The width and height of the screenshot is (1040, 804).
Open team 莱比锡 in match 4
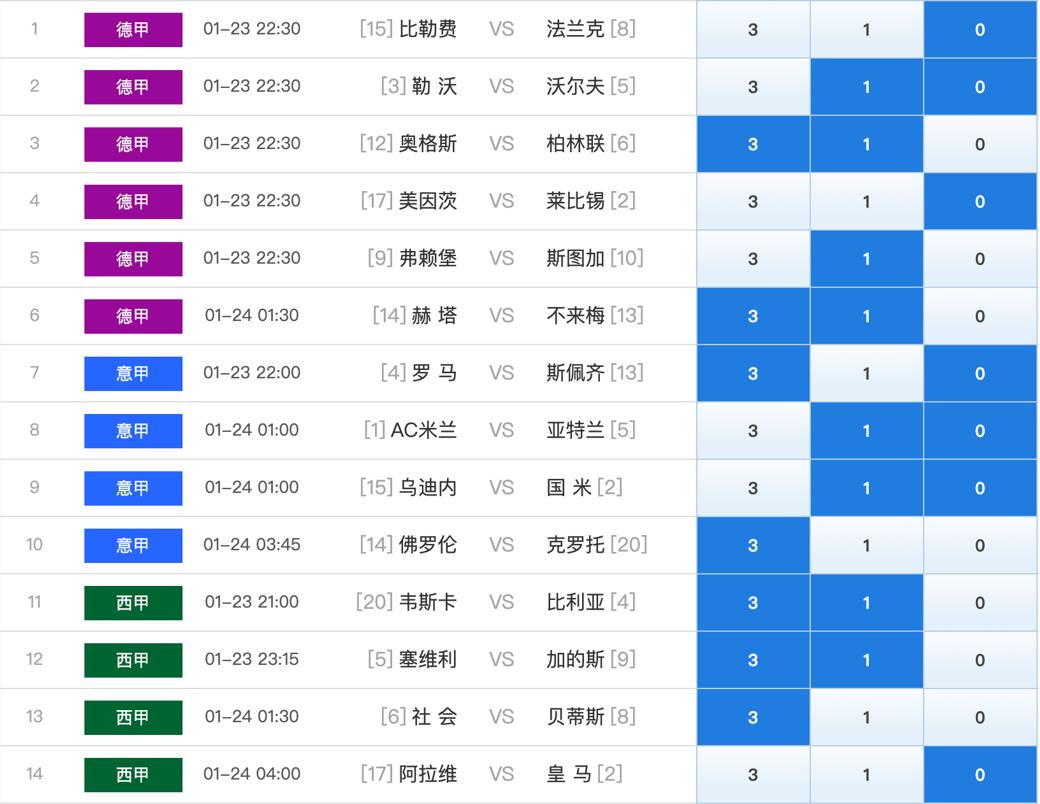coord(575,200)
